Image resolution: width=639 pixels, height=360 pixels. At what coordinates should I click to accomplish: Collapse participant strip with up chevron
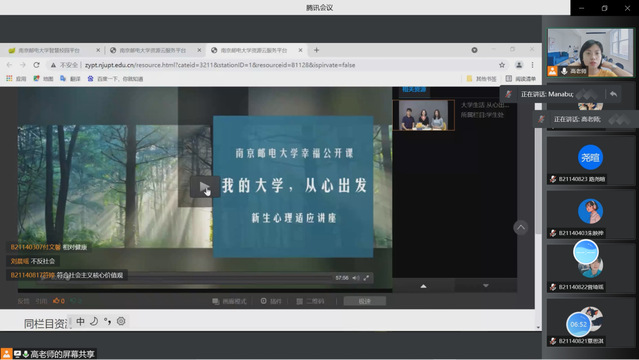click(x=521, y=227)
